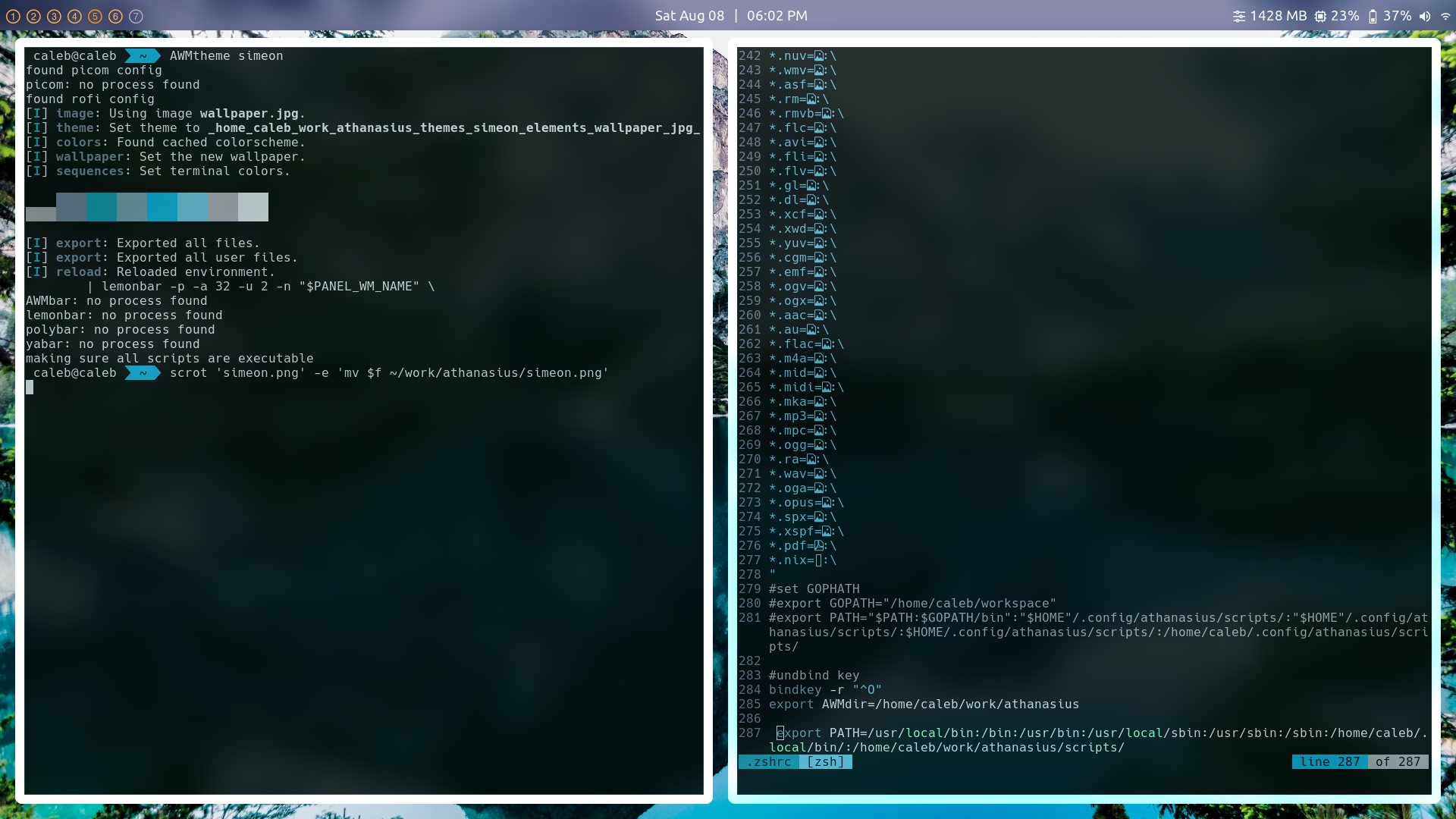The height and width of the screenshot is (819, 1456).
Task: Switch to workspace 1 indicator
Action: [13, 16]
